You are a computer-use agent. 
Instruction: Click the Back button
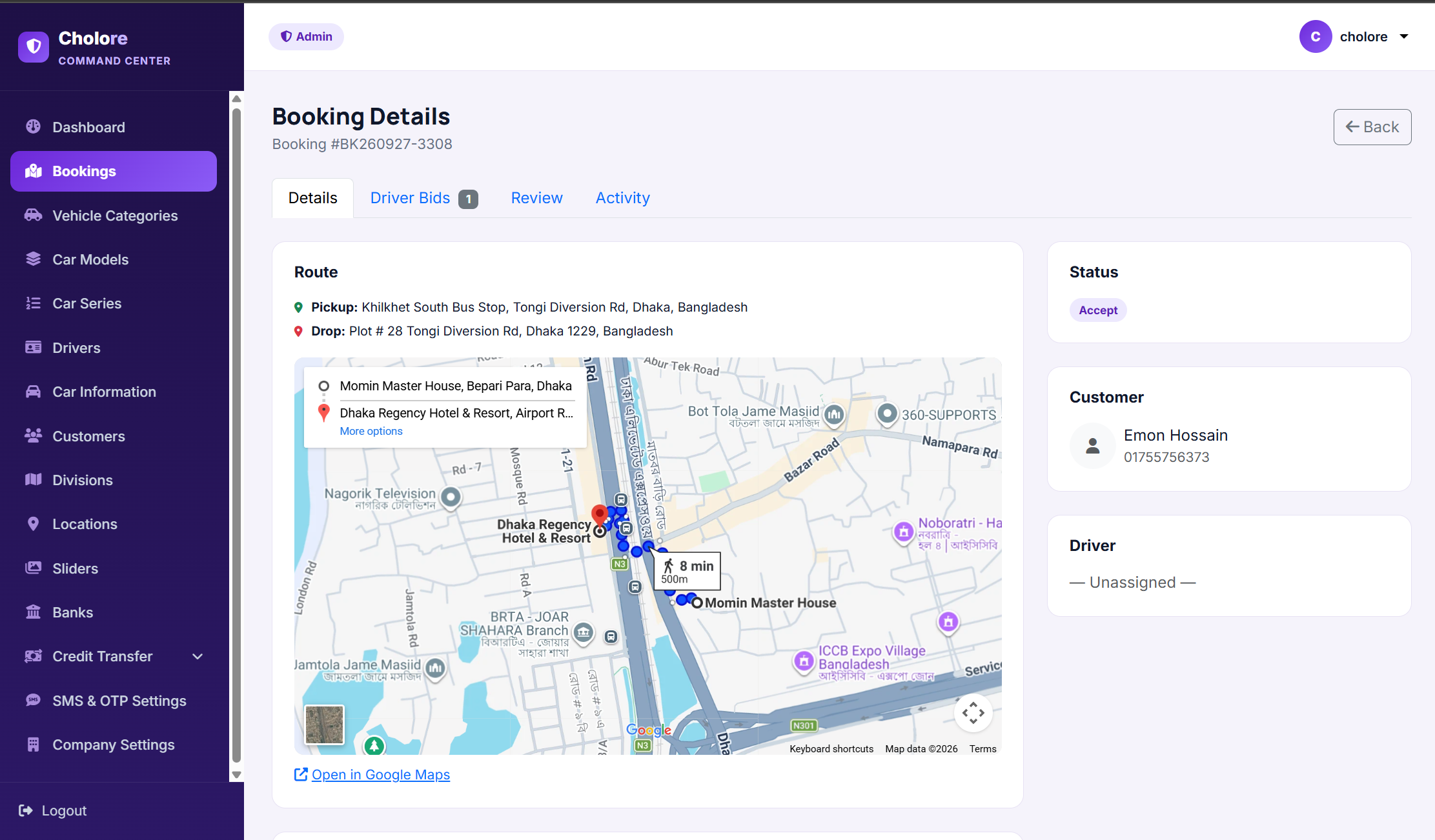pyautogui.click(x=1372, y=127)
